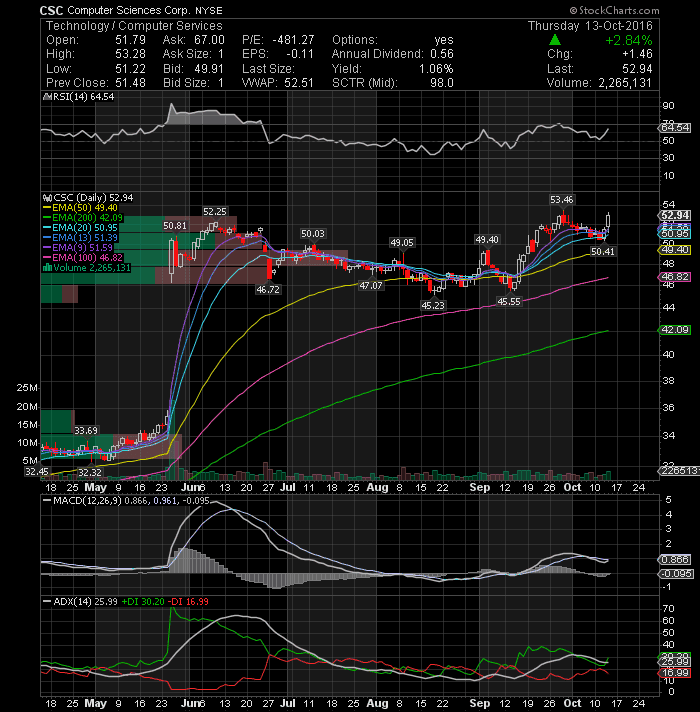Click the Ask price 67.00

(x=209, y=40)
